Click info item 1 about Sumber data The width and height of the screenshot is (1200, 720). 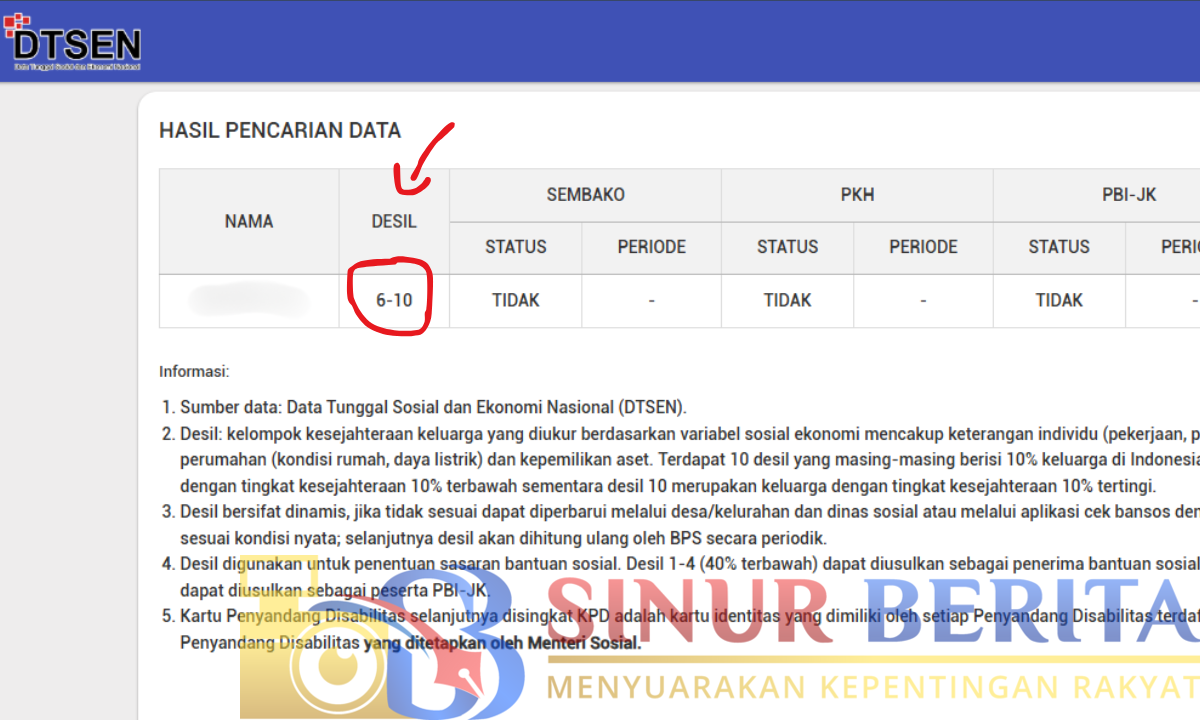(x=433, y=407)
